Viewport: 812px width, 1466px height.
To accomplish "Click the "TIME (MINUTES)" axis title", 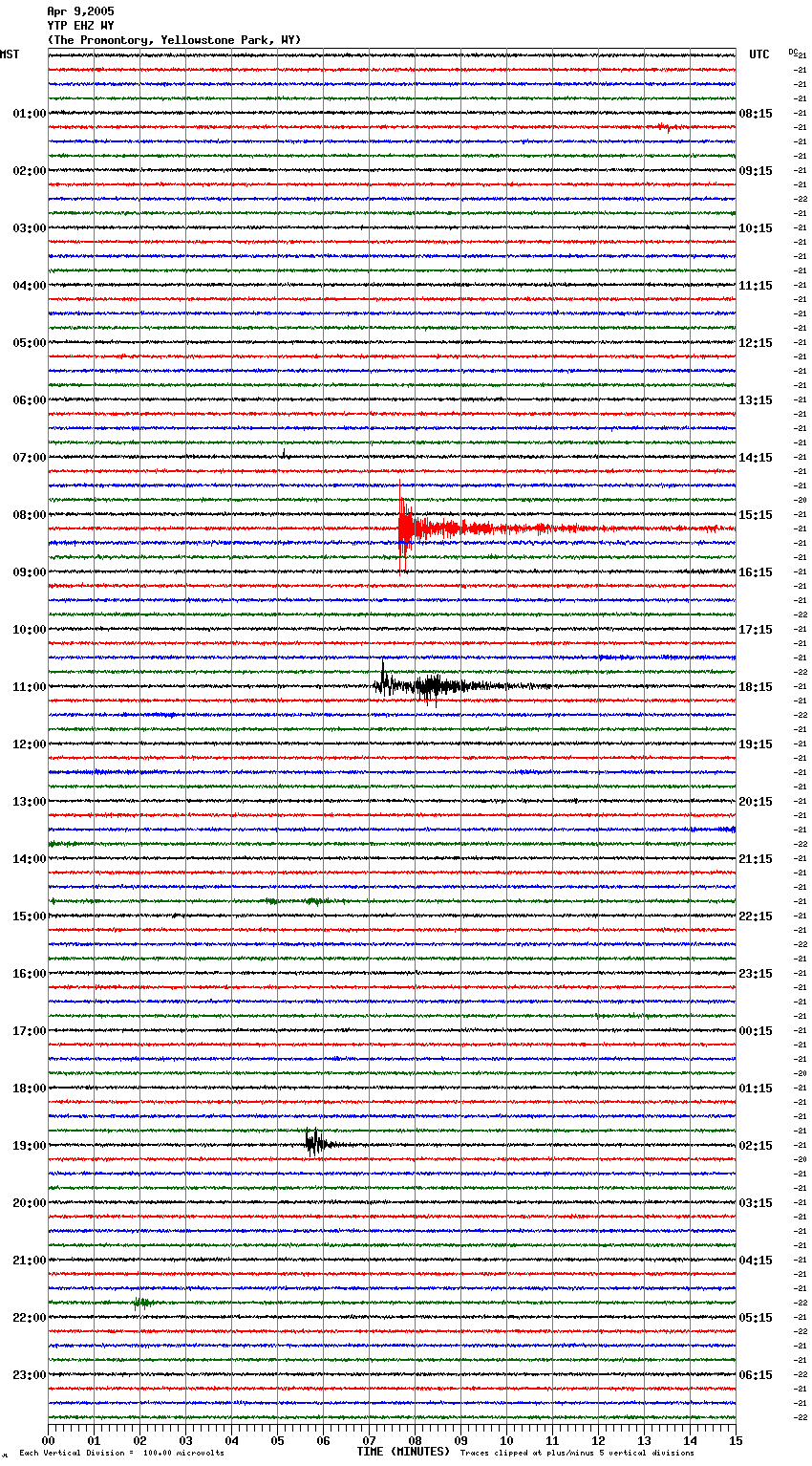I will (403, 1452).
